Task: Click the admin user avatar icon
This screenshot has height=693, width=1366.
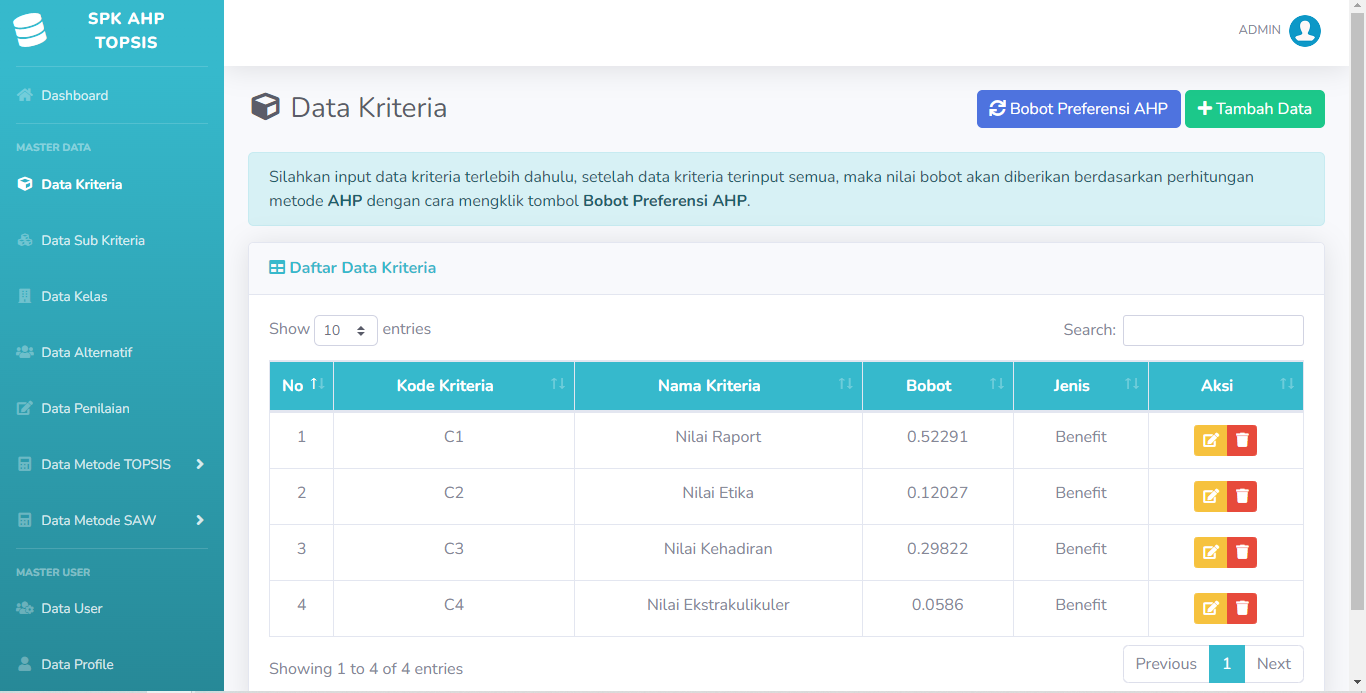Action: click(x=1304, y=31)
